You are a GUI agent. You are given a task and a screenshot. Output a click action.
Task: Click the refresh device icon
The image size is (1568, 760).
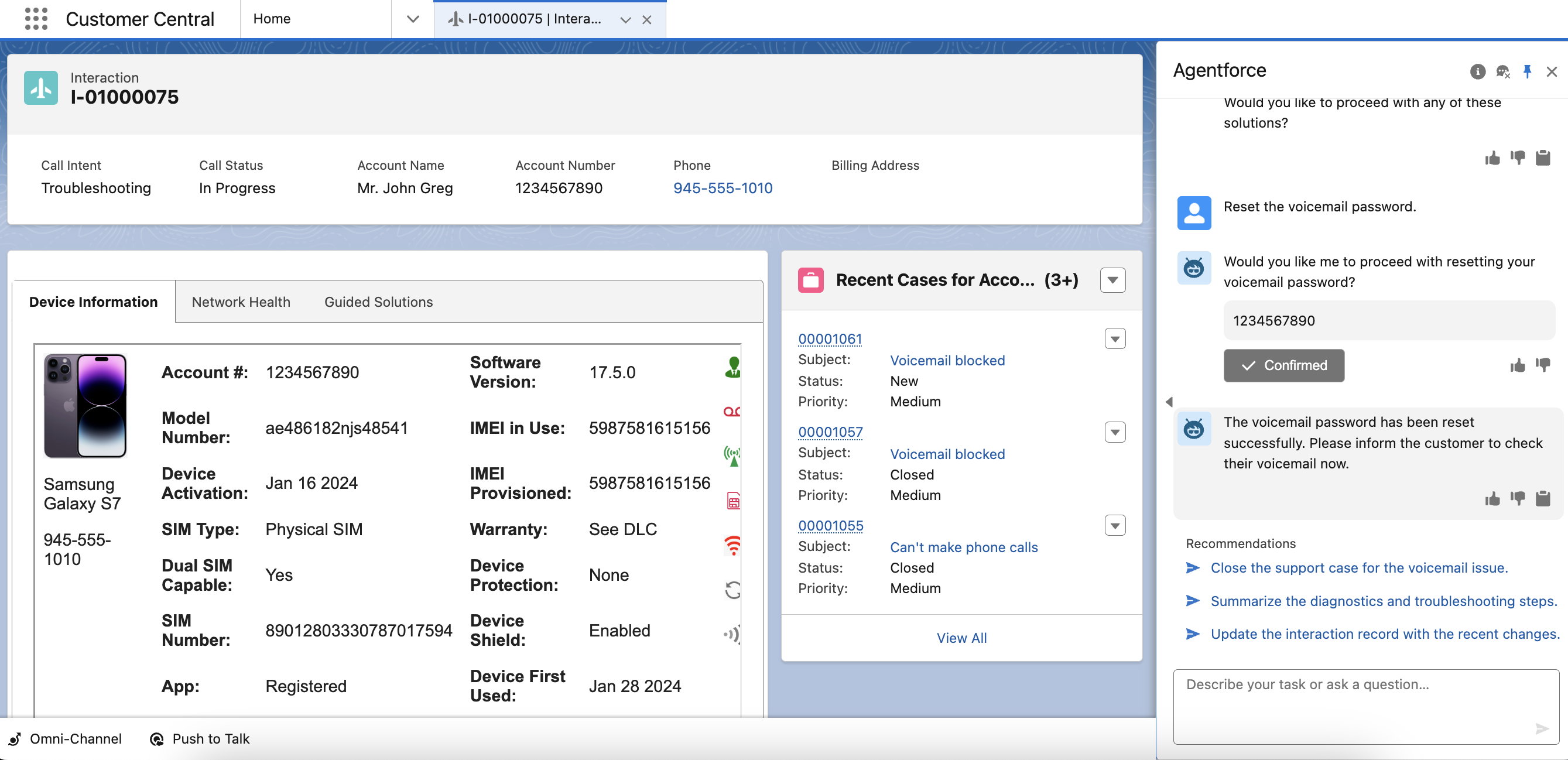pos(733,590)
